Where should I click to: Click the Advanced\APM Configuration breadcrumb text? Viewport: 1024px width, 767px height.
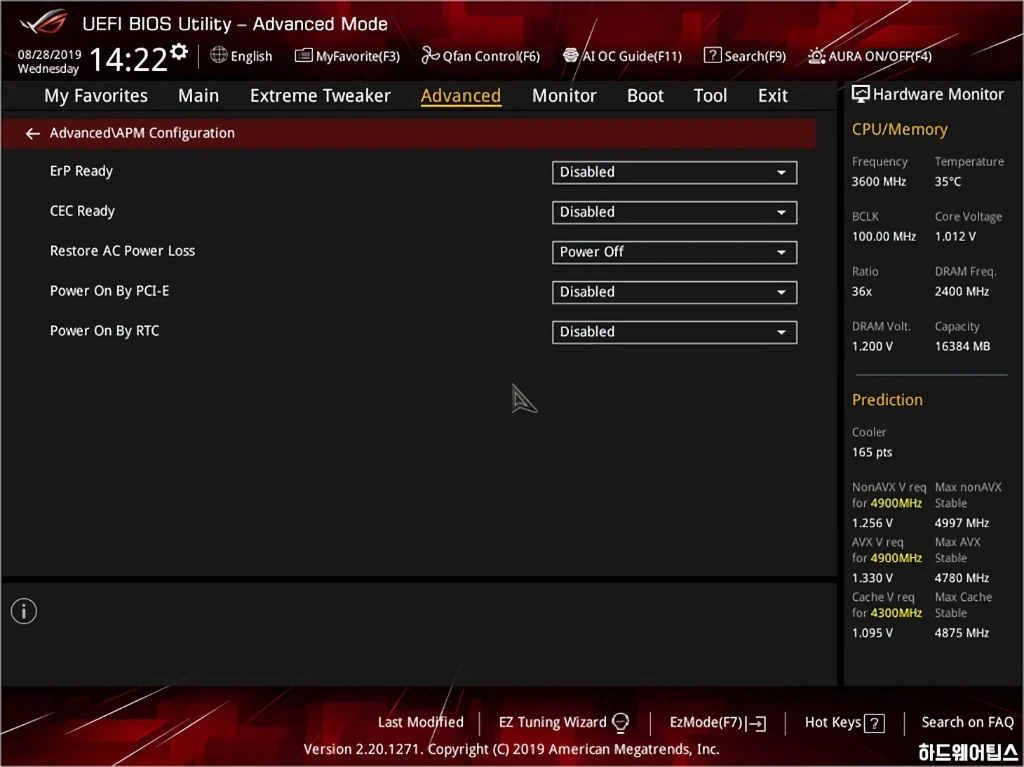(x=142, y=133)
